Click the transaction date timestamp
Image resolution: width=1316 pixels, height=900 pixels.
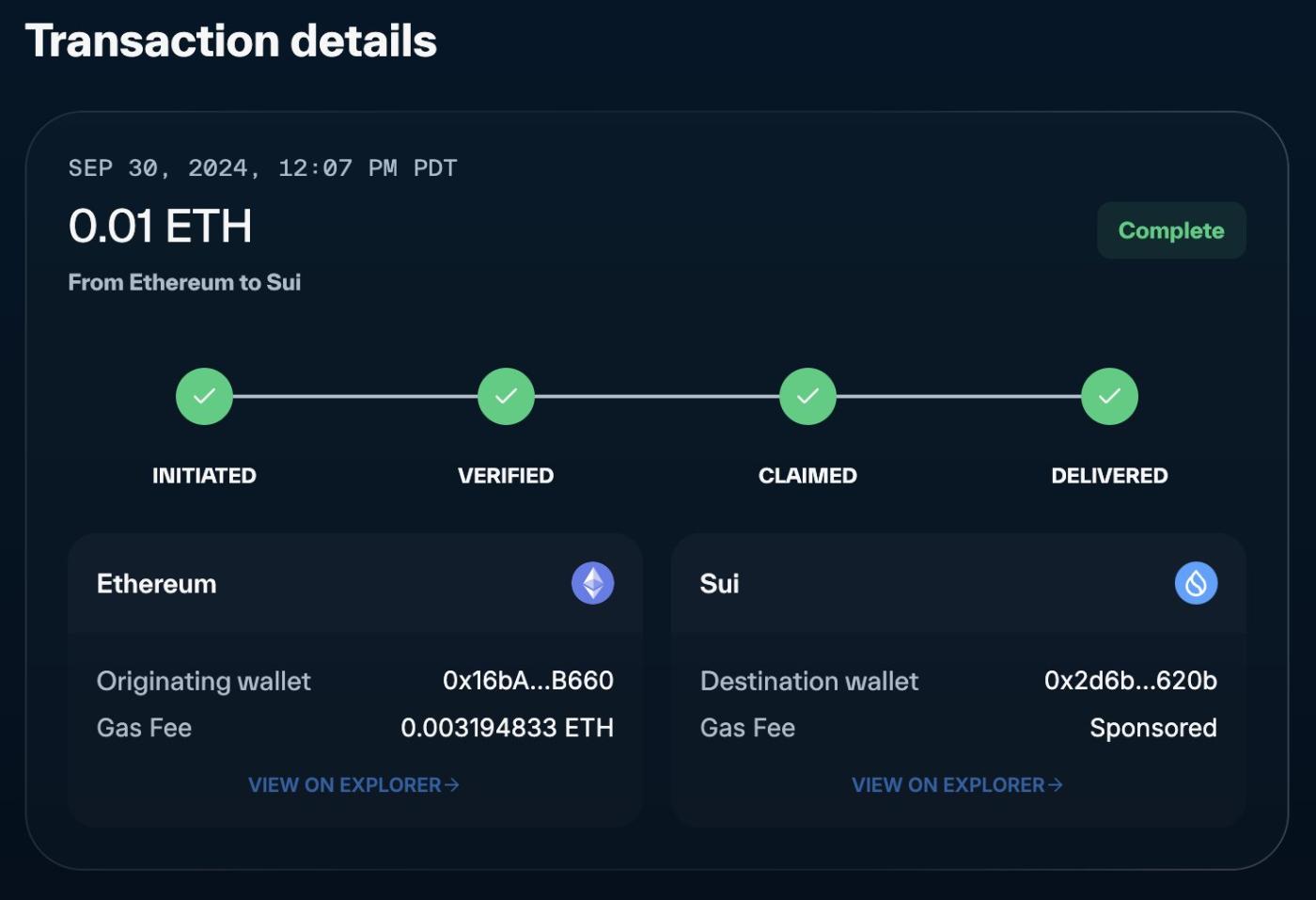[x=262, y=168]
